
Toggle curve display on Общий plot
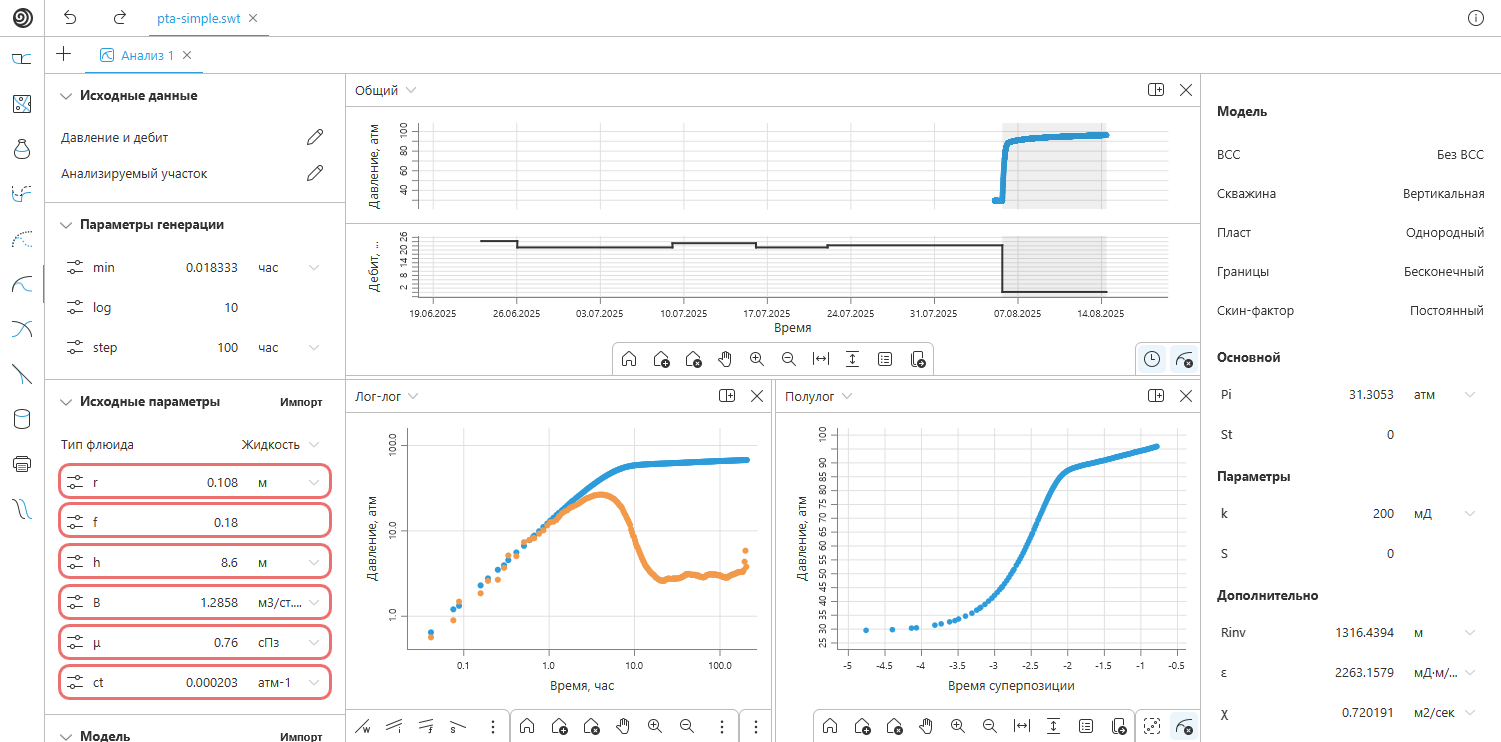1184,359
